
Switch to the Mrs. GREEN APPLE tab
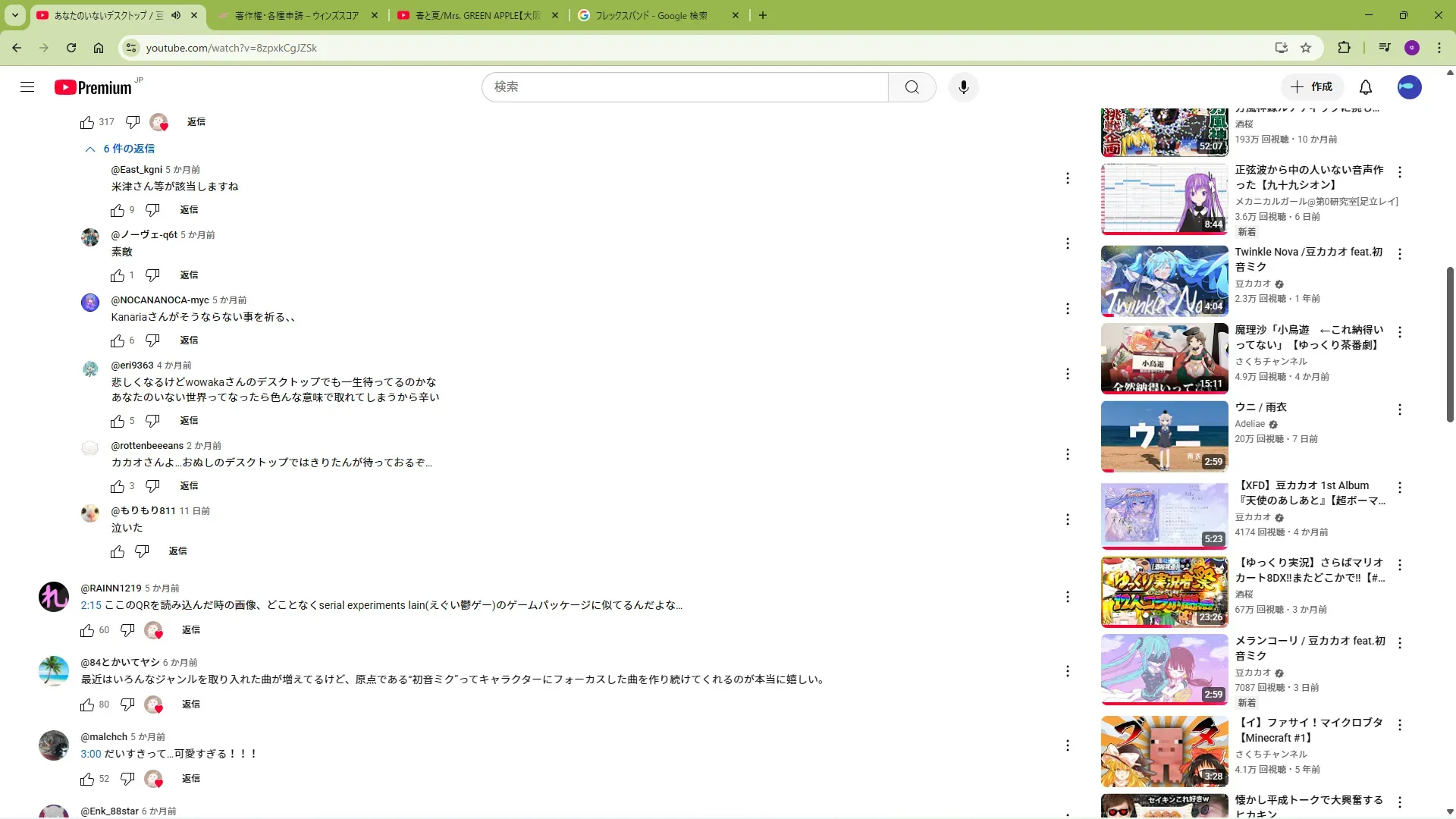(476, 15)
